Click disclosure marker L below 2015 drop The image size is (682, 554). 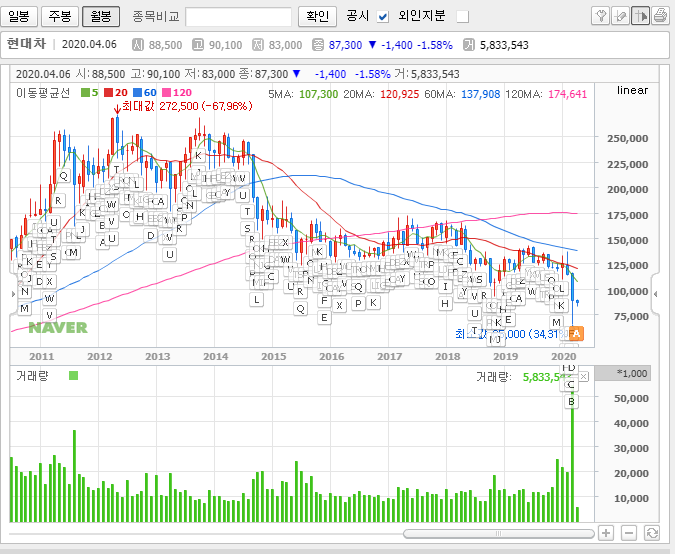[x=257, y=299]
